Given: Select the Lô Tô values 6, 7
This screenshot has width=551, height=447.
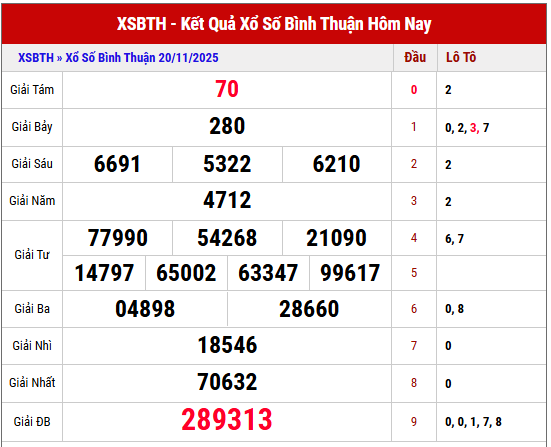Looking at the screenshot, I should [x=454, y=239].
